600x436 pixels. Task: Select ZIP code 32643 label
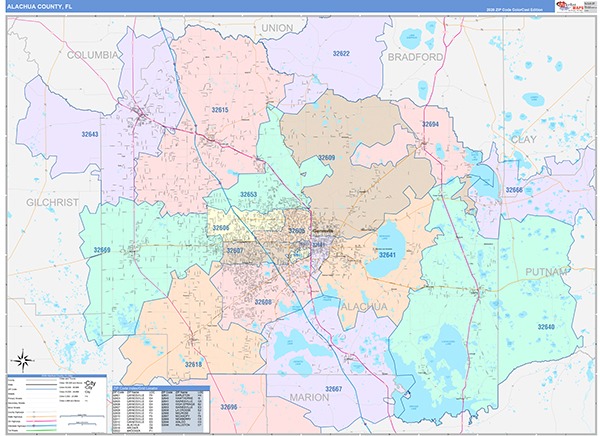91,133
